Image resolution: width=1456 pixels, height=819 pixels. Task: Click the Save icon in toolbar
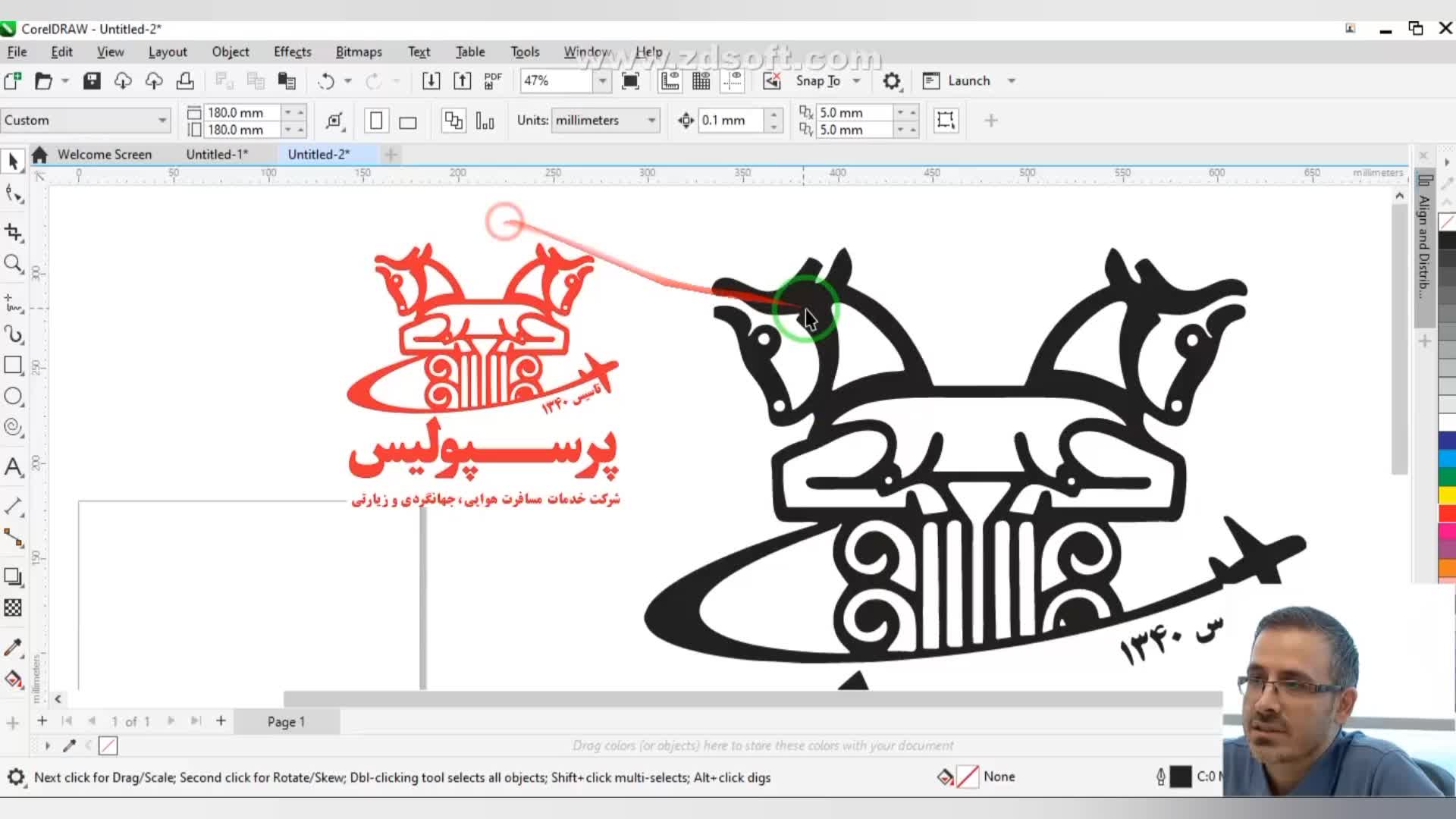pyautogui.click(x=92, y=81)
